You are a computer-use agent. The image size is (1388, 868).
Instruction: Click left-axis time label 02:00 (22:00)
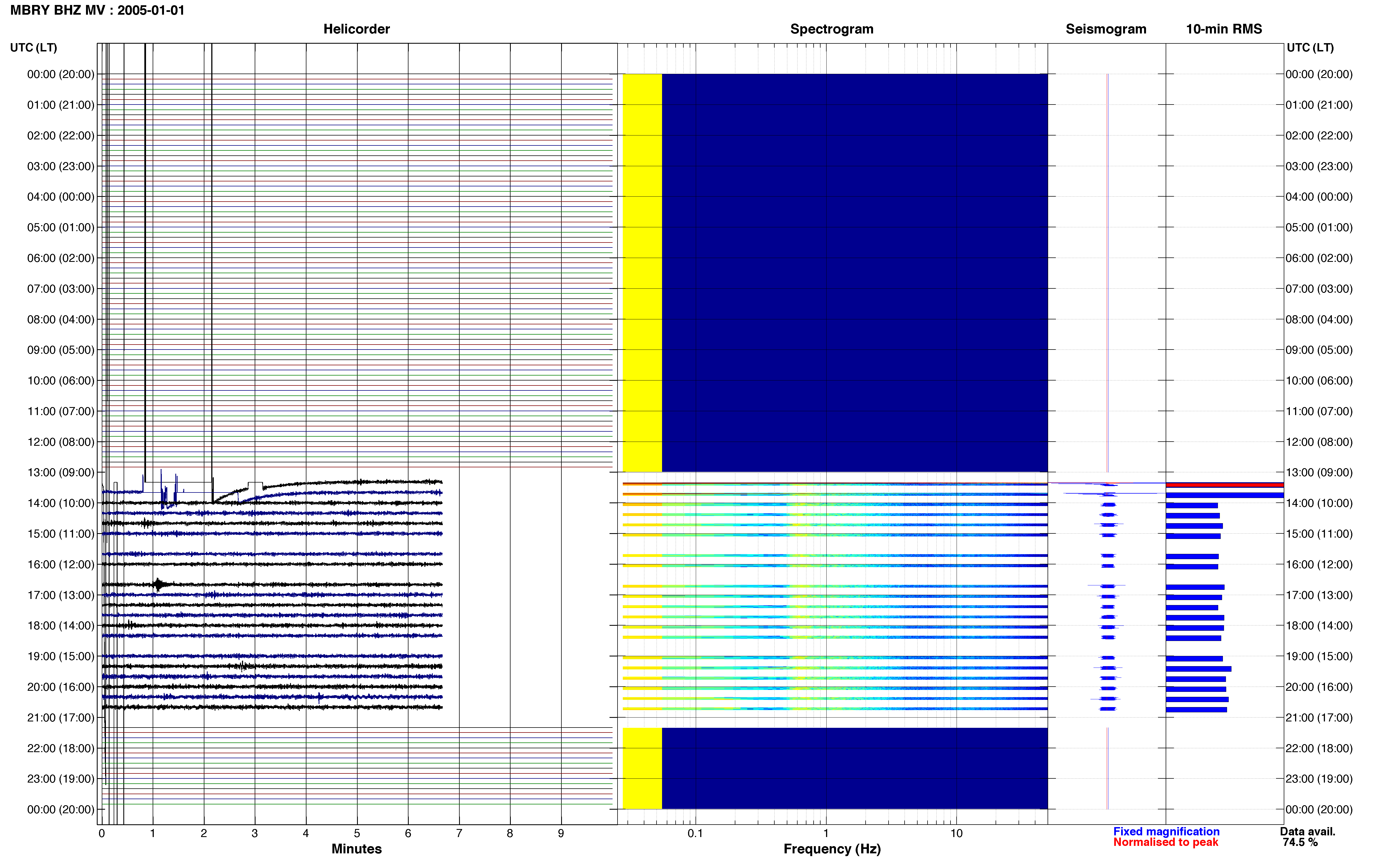[61, 135]
